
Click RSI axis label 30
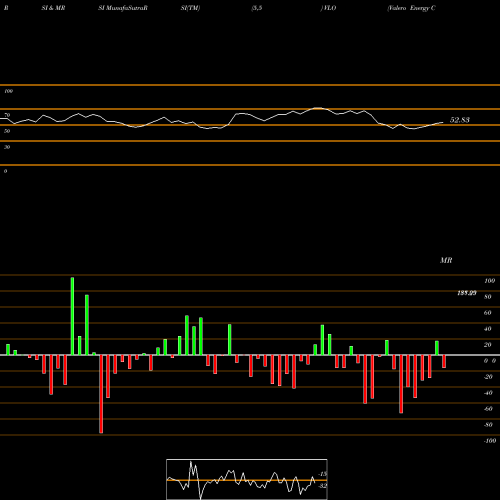point(7,147)
